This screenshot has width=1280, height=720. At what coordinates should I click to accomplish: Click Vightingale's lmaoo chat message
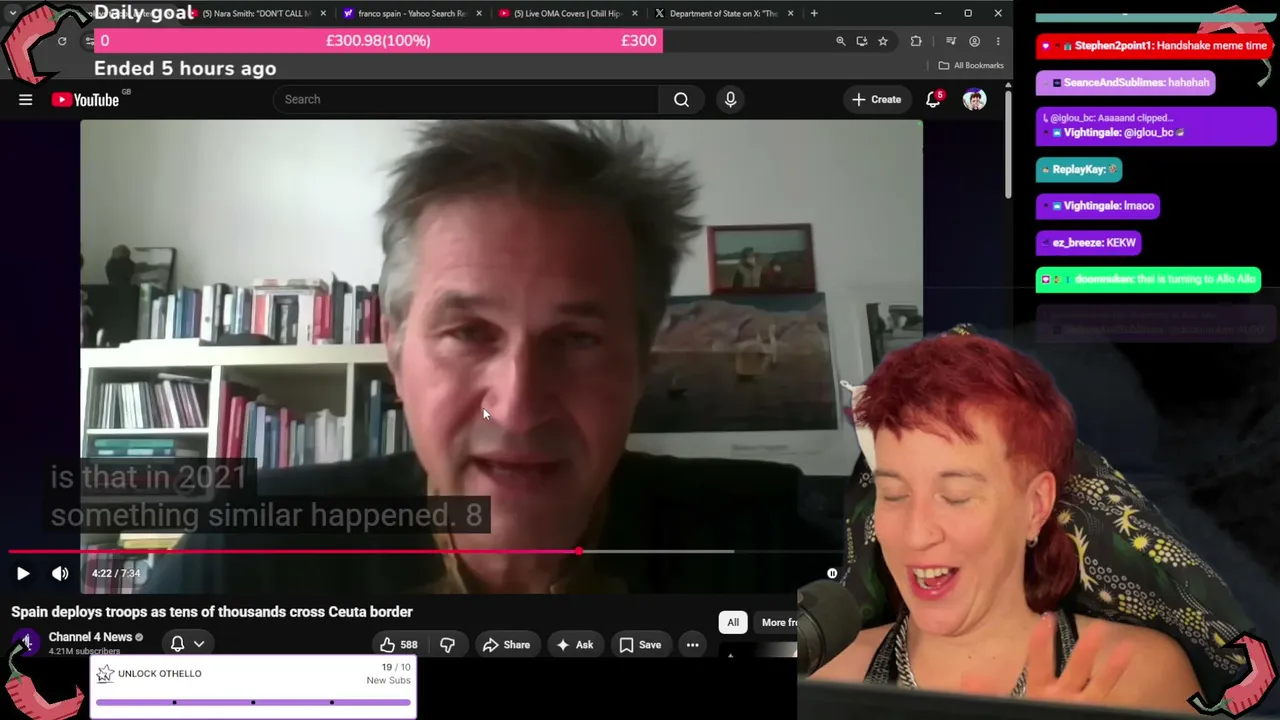coord(1098,206)
